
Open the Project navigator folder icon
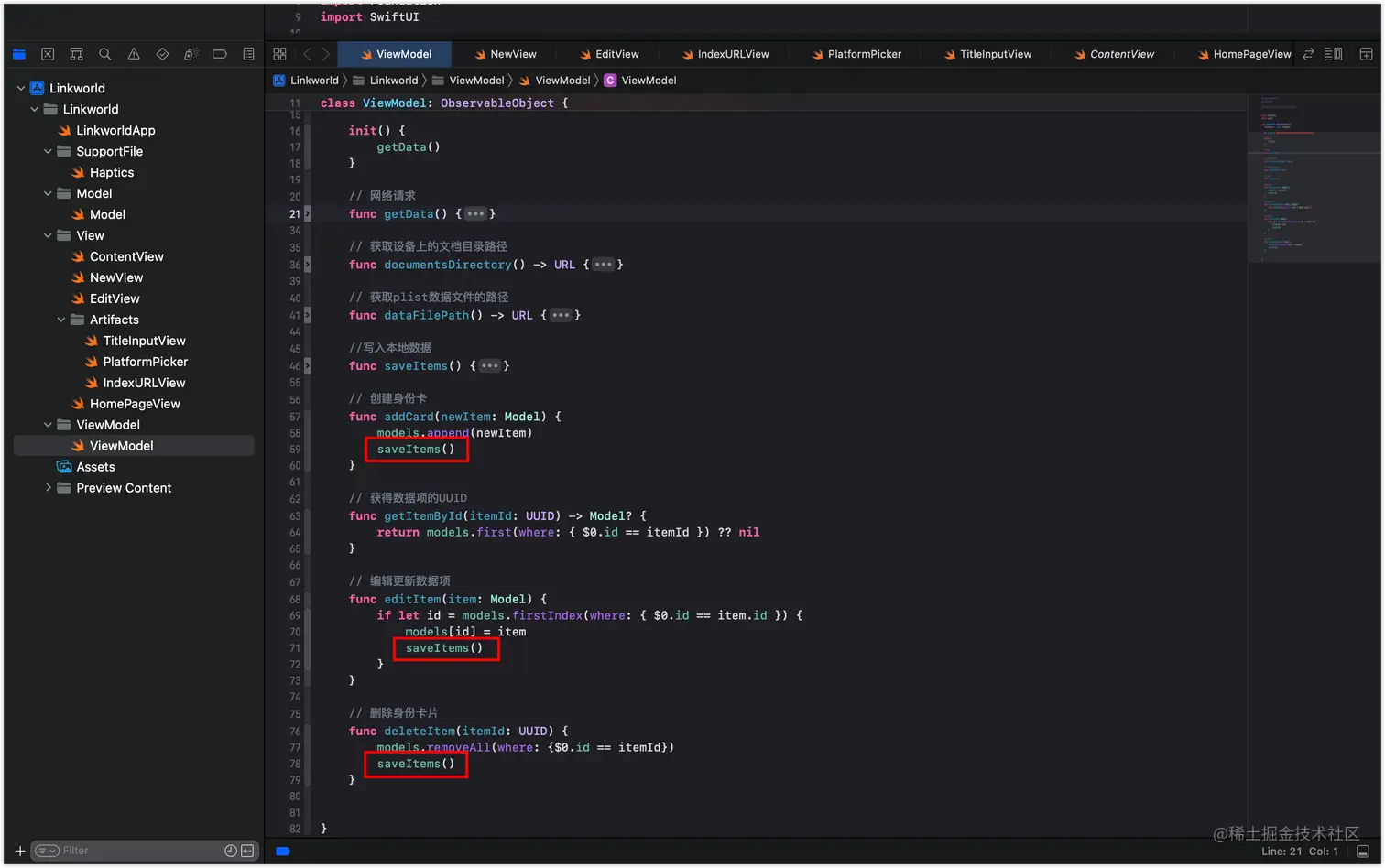[x=19, y=54]
